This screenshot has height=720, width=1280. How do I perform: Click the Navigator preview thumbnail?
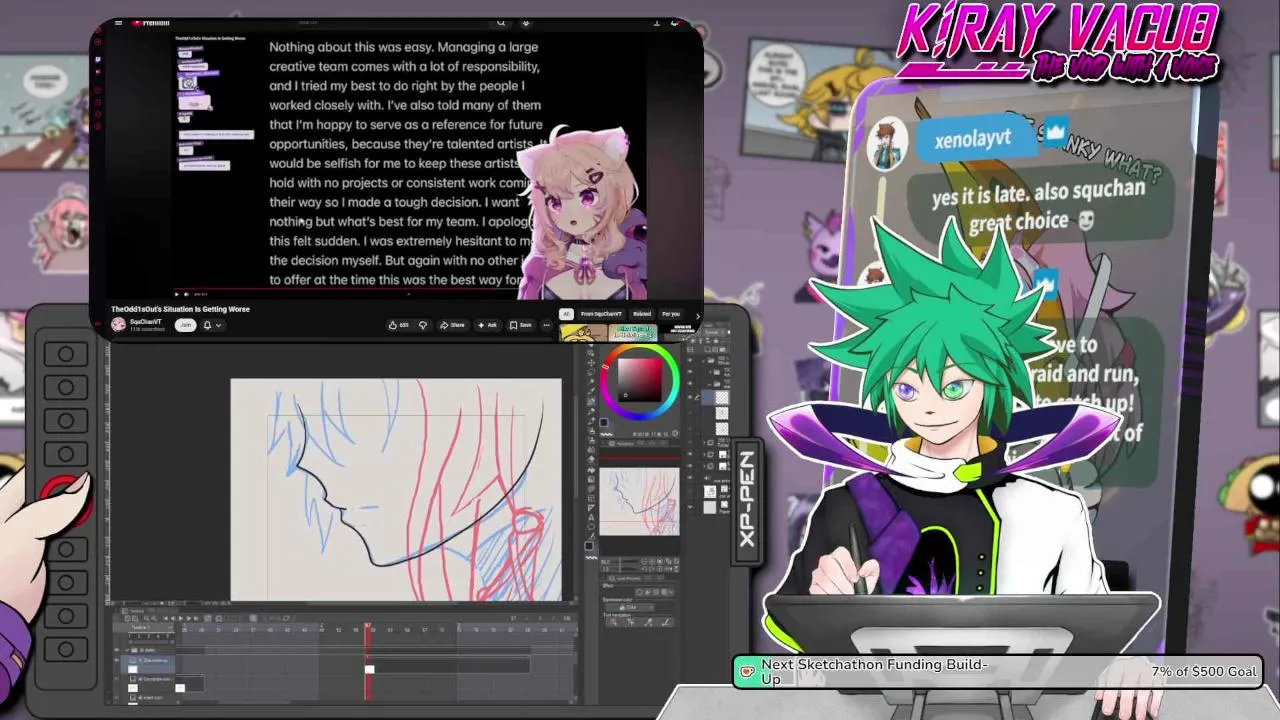tap(639, 501)
